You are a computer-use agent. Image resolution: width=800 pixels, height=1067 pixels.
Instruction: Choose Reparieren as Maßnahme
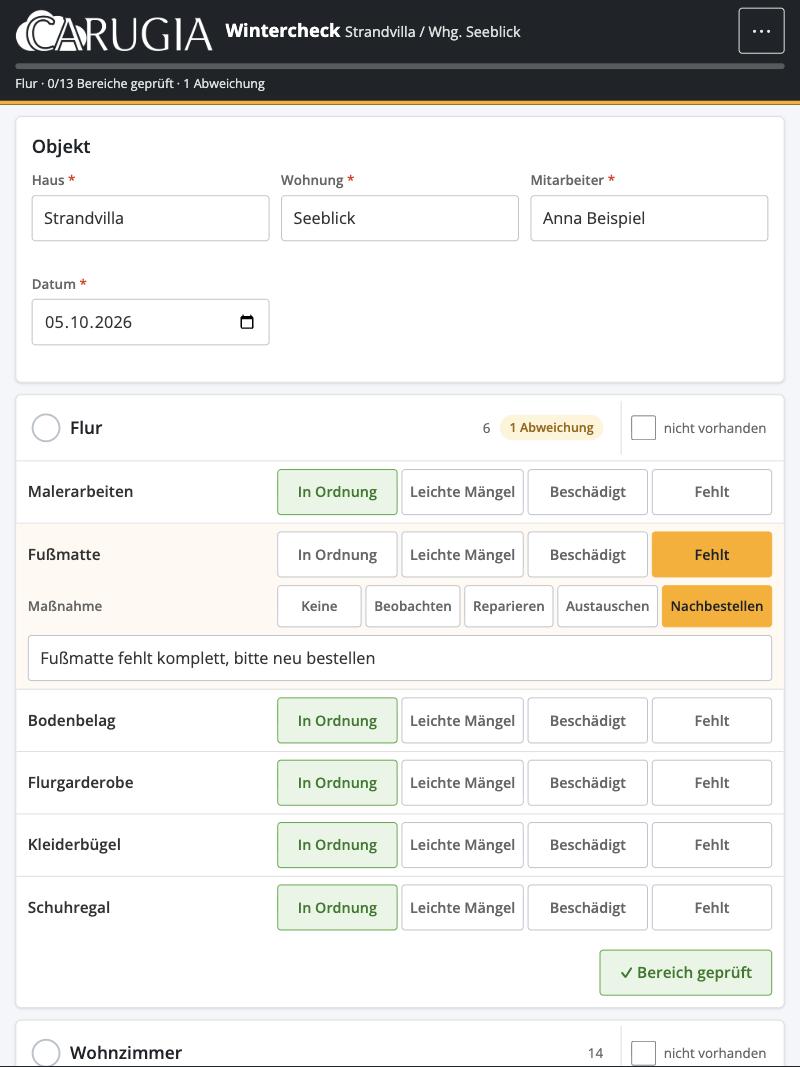click(509, 606)
